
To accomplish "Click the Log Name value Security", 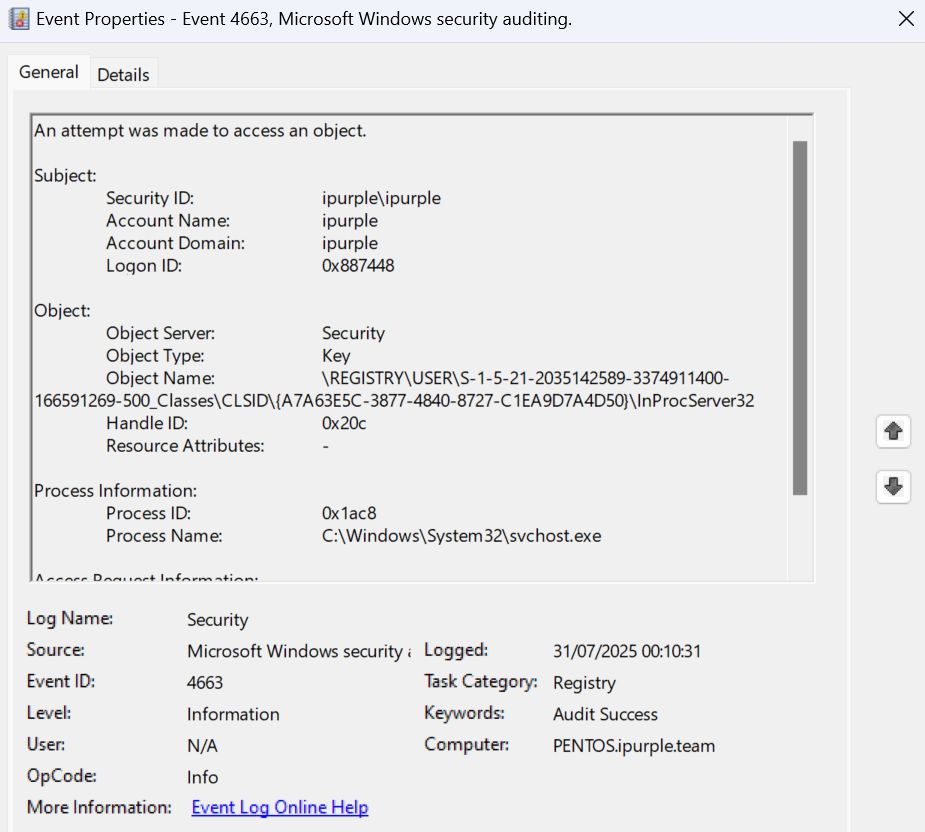I will [217, 620].
